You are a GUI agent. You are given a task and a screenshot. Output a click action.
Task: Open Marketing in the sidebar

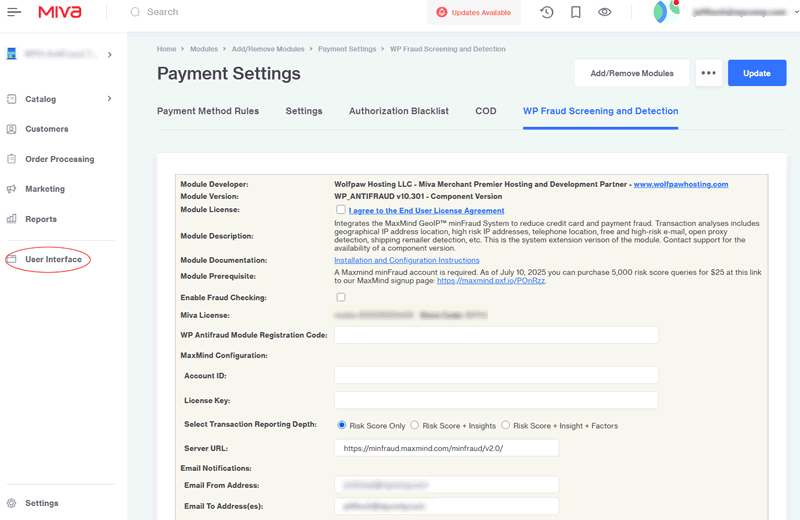coord(45,189)
